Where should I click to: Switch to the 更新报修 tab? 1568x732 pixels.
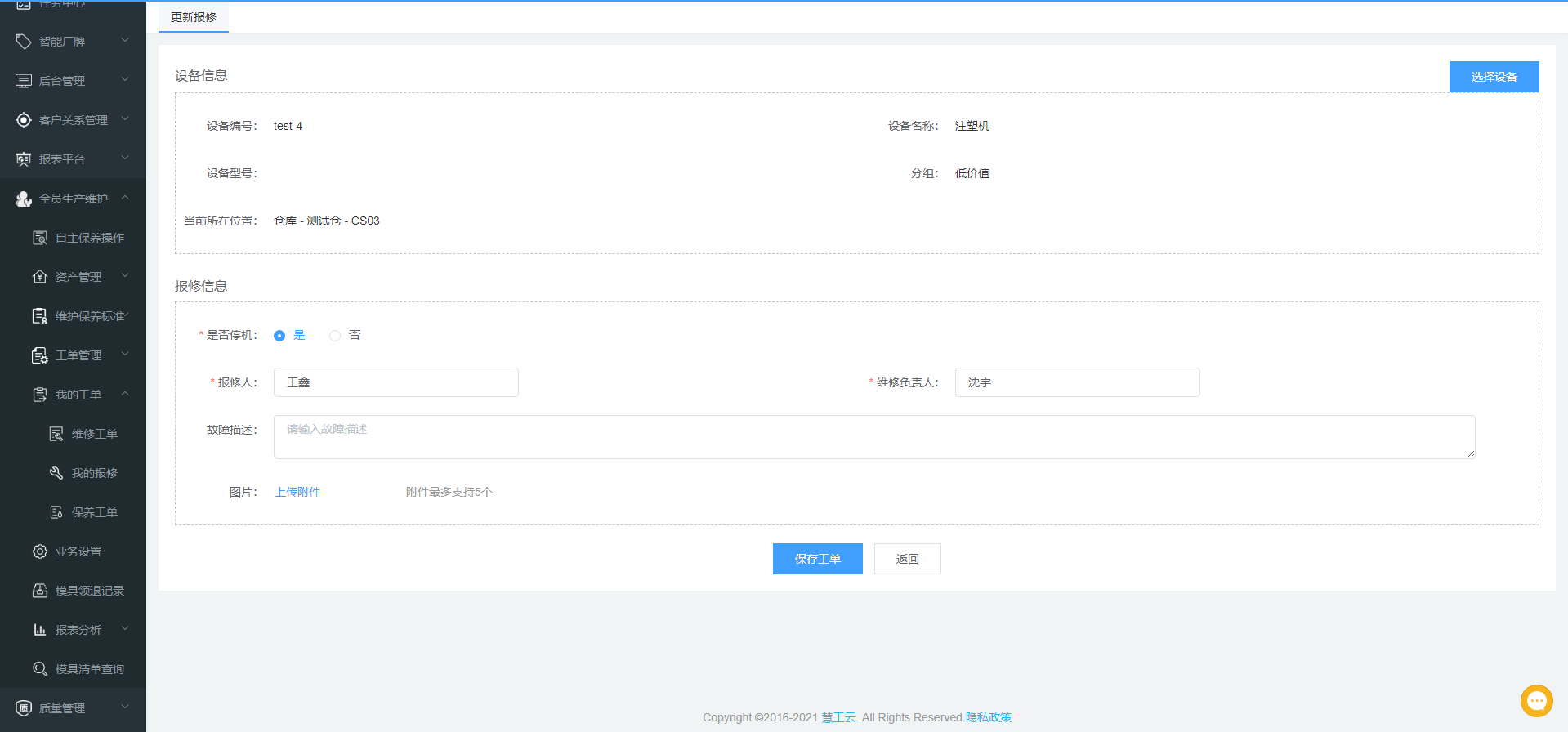tap(194, 17)
